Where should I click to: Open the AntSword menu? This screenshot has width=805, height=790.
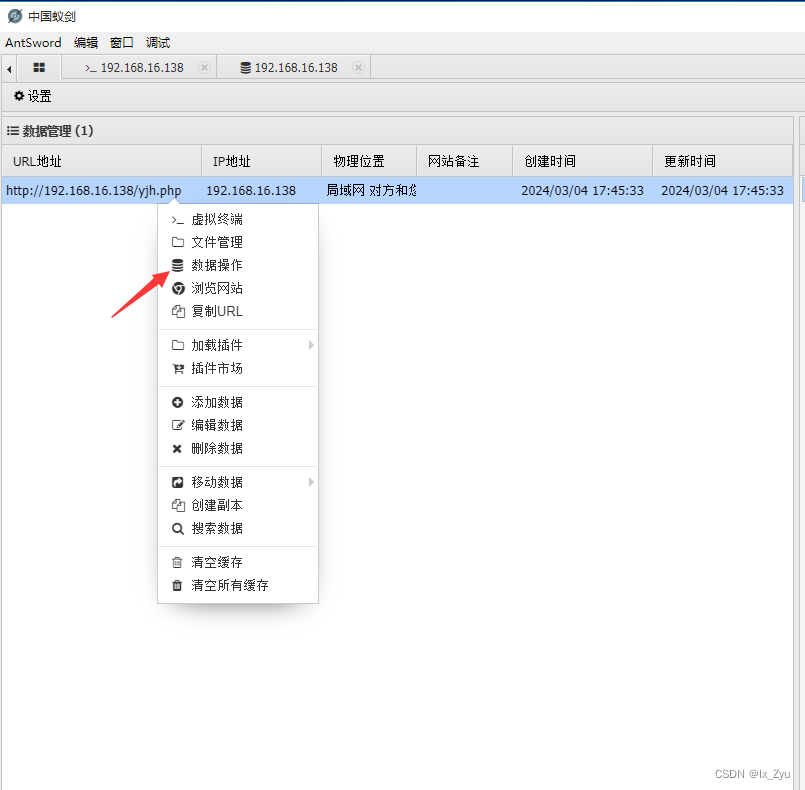33,43
